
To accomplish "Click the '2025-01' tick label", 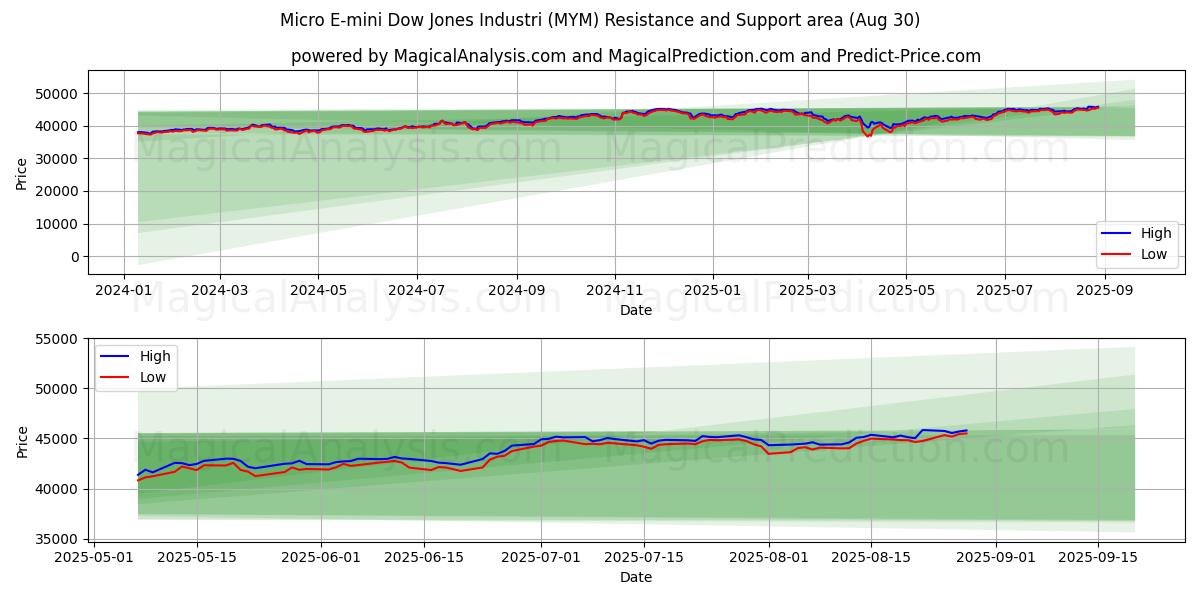I will [x=713, y=290].
